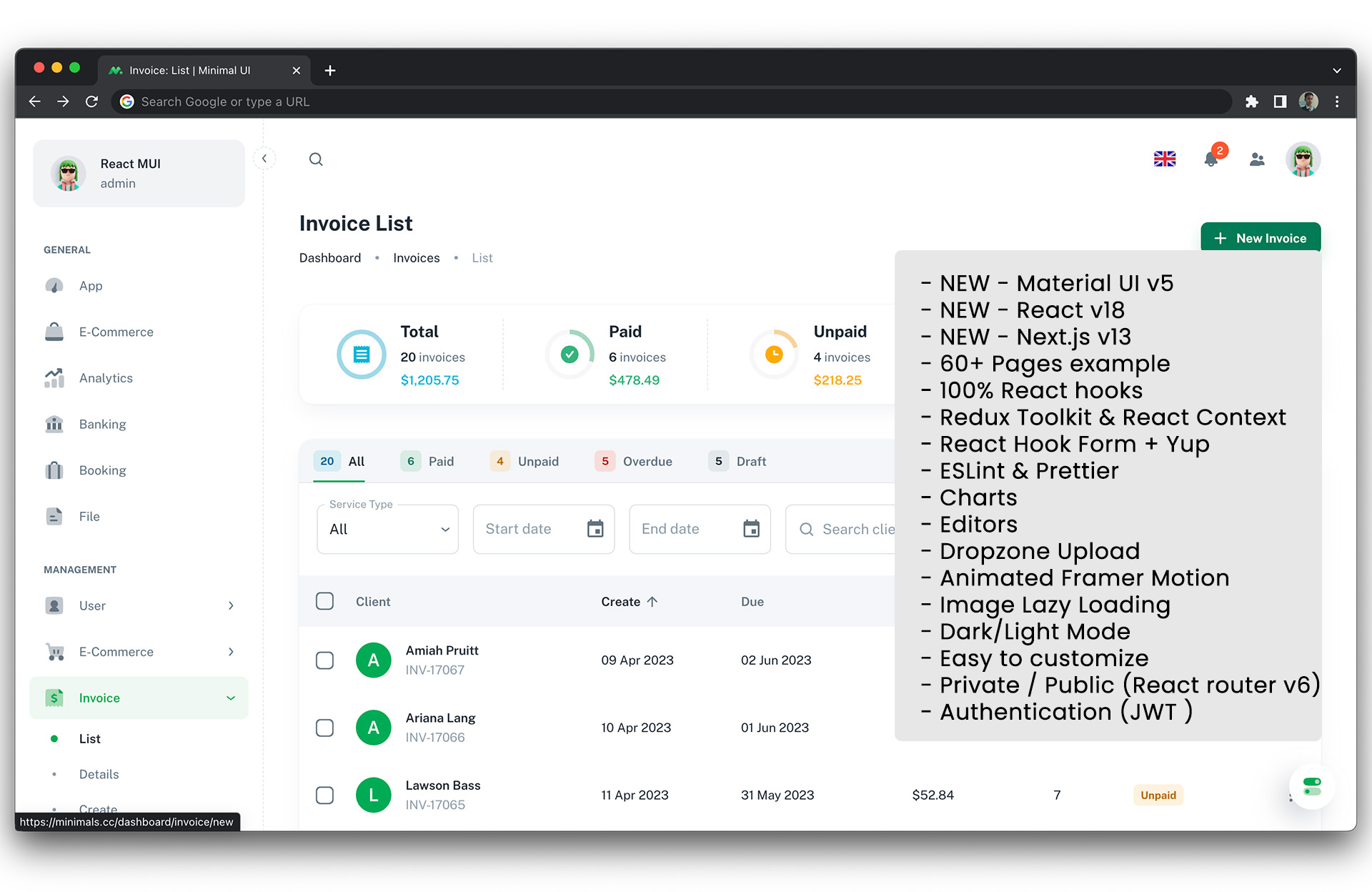This screenshot has height=892, width=1372.
Task: Open the Banking section
Action: 139,425
